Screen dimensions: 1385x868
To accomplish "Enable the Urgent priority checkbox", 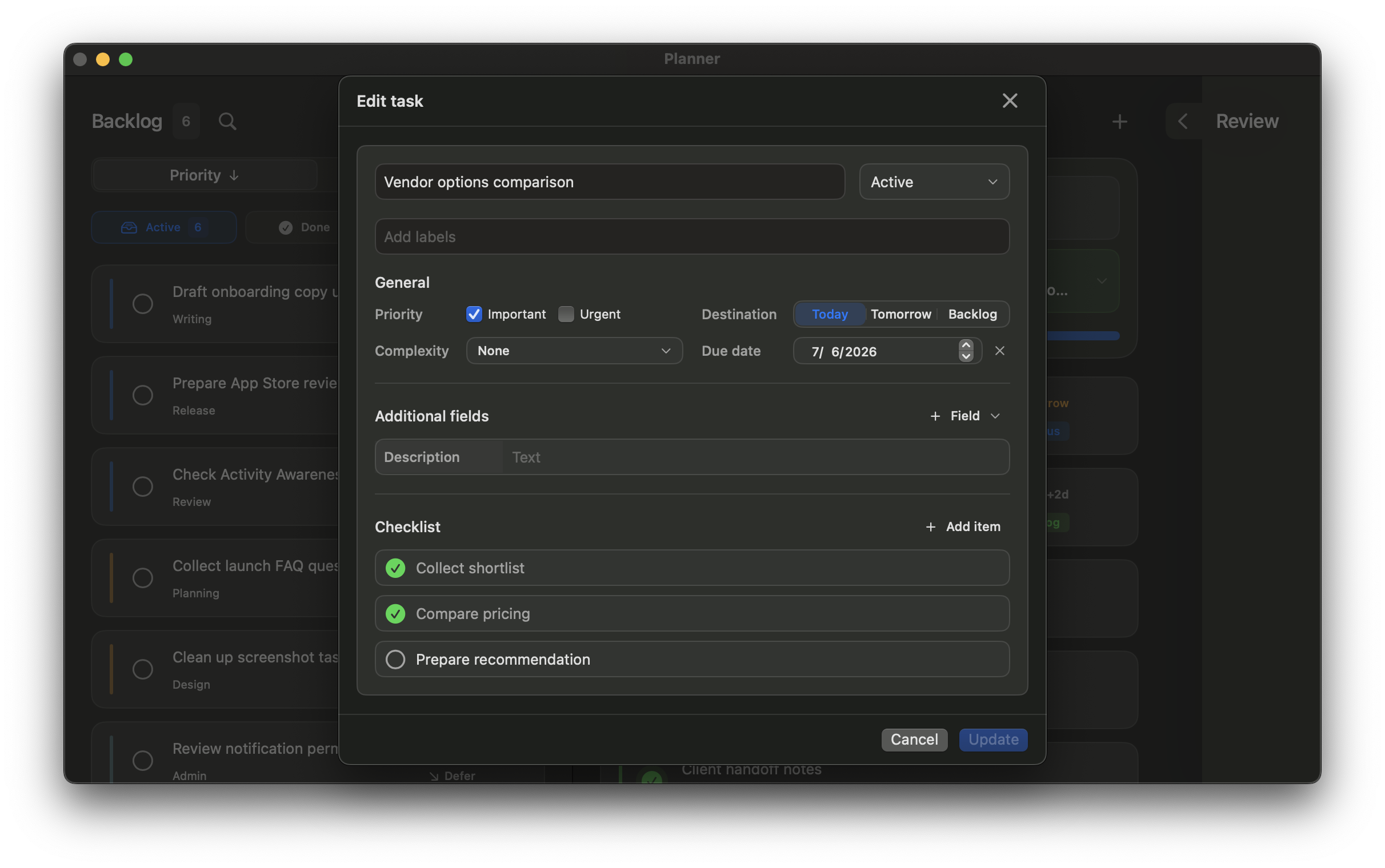I will (566, 314).
